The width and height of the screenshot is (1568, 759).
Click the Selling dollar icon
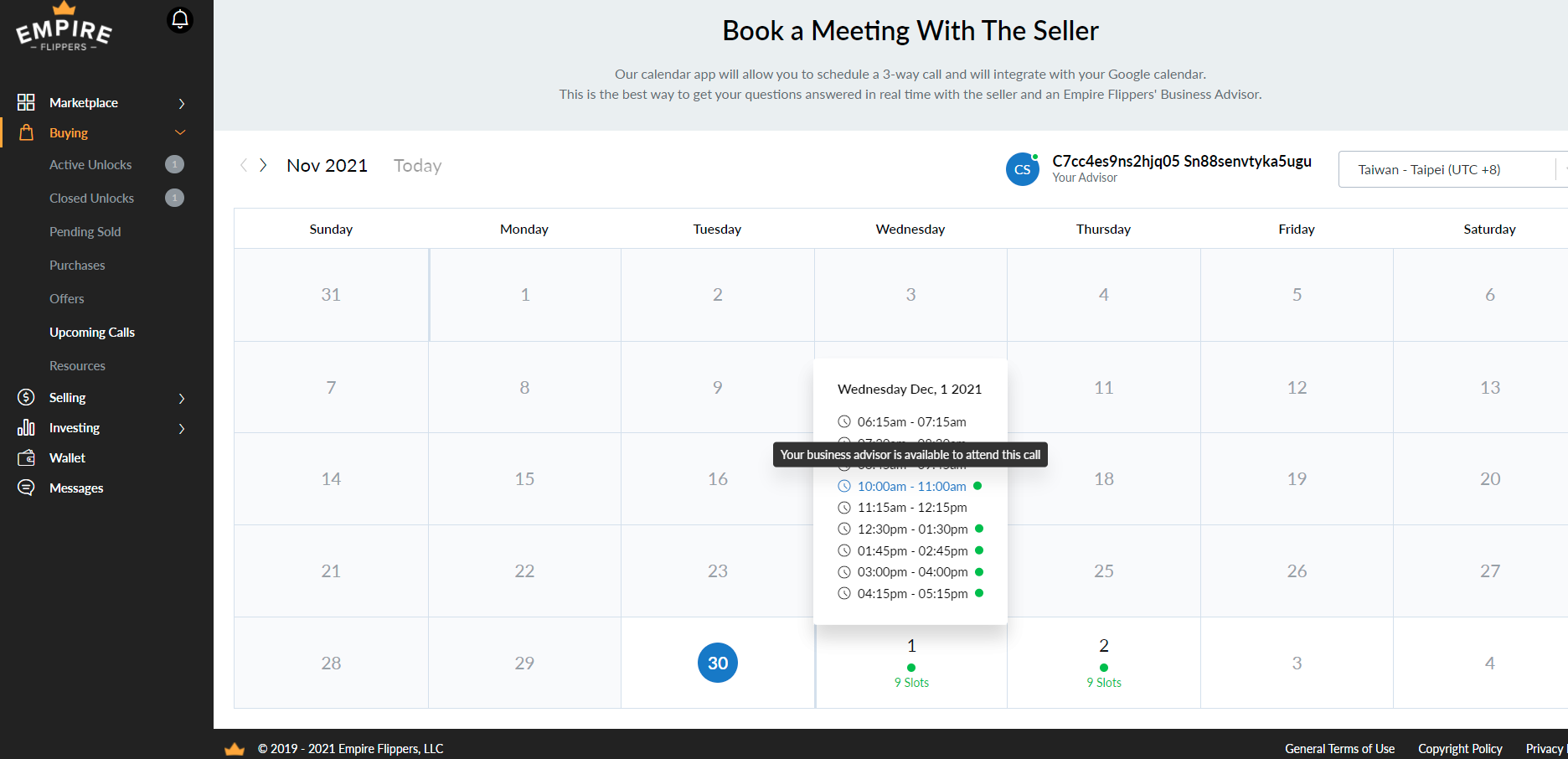click(x=26, y=397)
